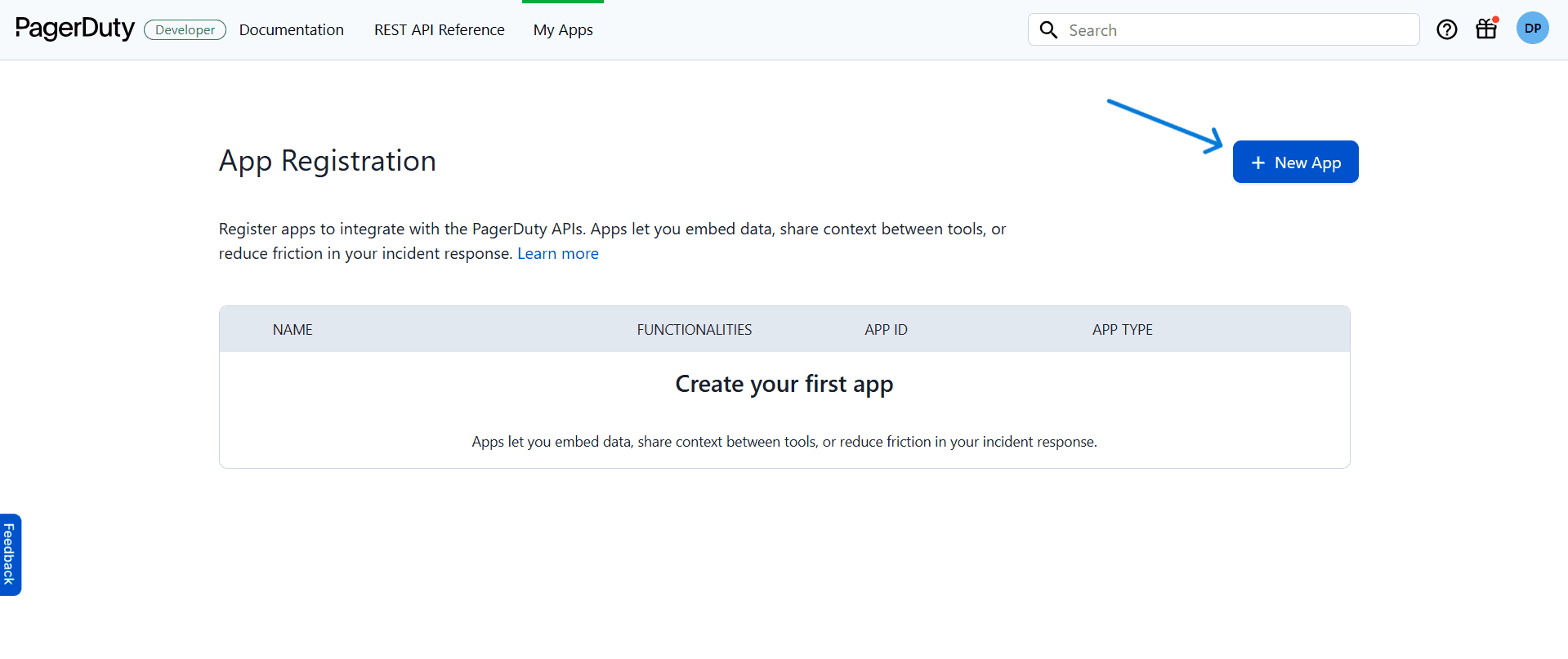Click the Developer badge
This screenshot has height=659, width=1568.
point(185,30)
